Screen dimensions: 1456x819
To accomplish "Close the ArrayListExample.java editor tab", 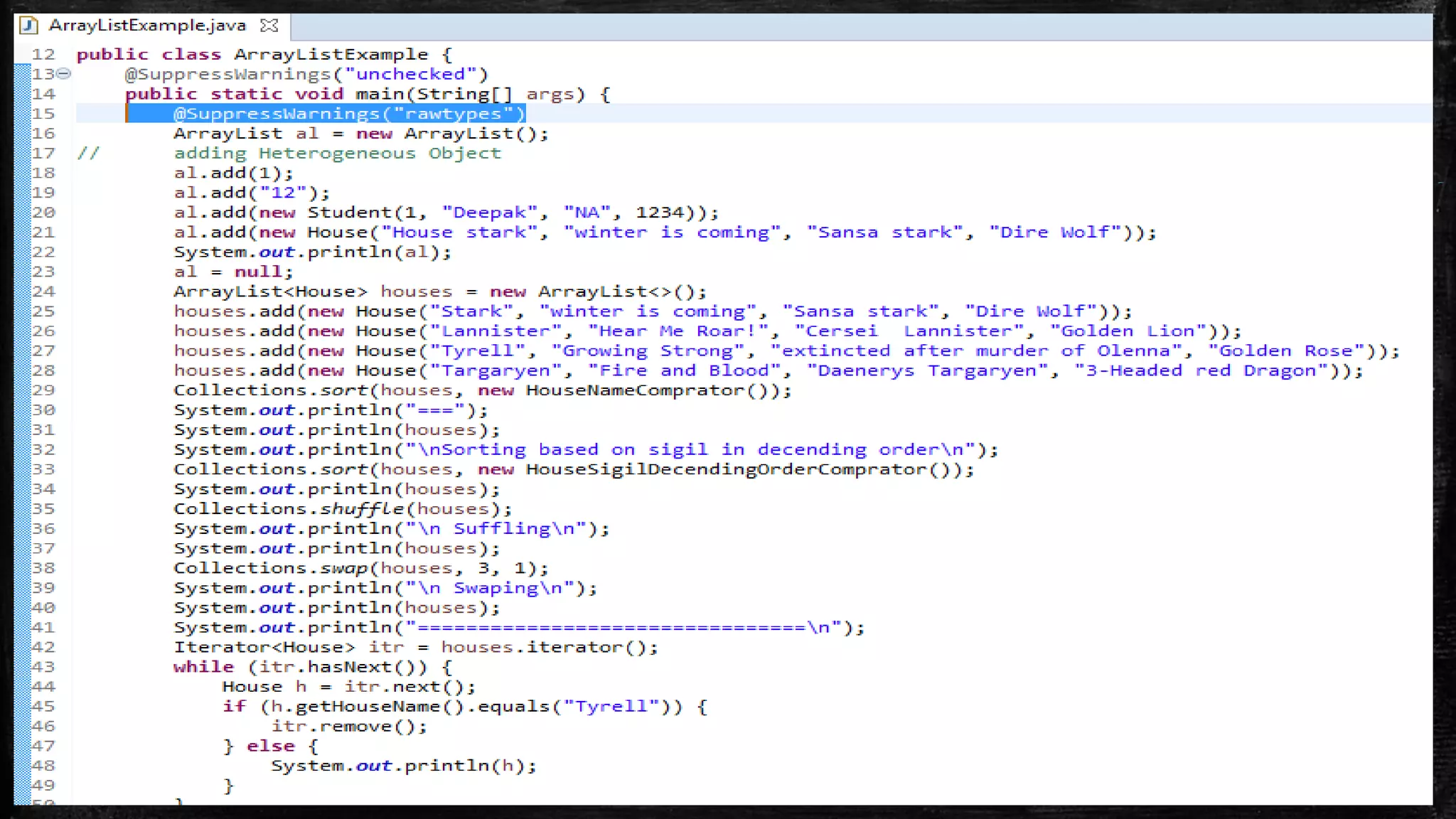I will [x=269, y=26].
